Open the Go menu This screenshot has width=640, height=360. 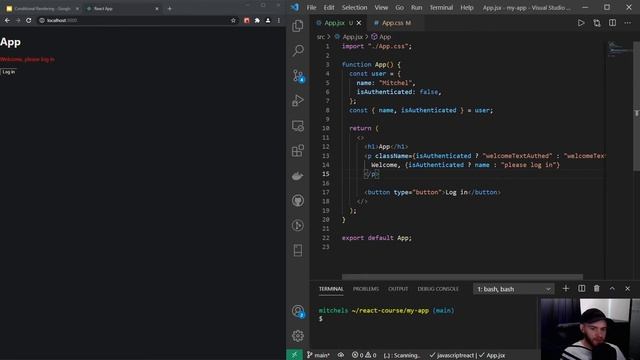399,7
